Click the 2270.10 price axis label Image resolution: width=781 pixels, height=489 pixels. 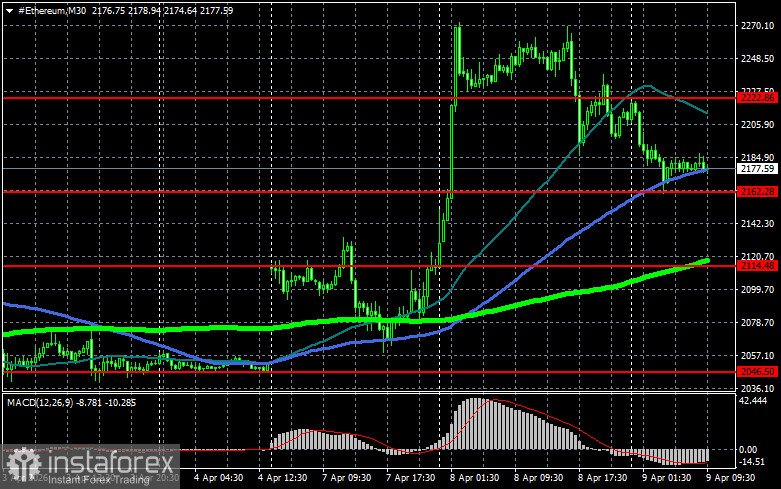click(757, 26)
